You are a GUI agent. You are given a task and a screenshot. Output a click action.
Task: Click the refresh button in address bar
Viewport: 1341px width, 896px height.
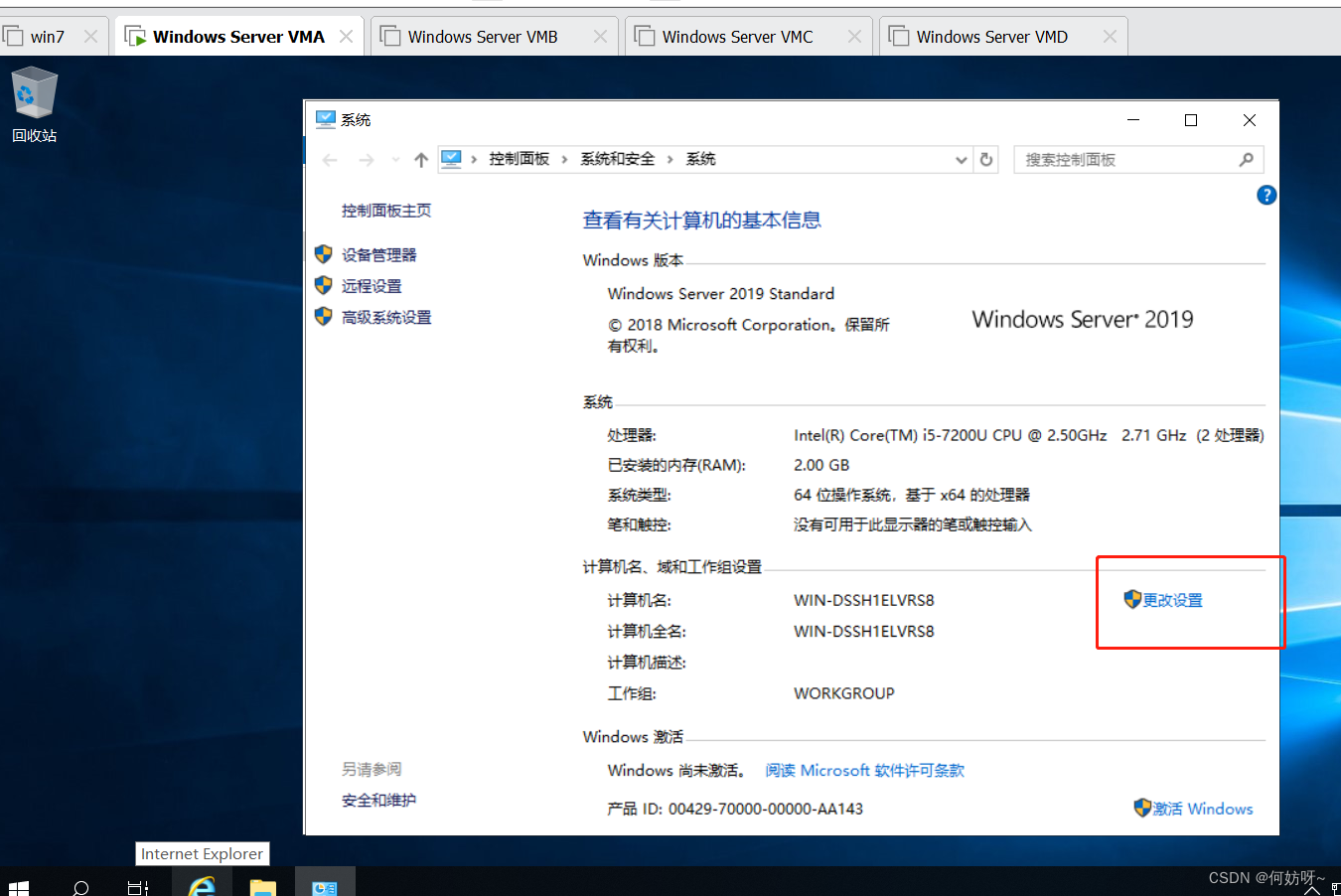(x=986, y=160)
